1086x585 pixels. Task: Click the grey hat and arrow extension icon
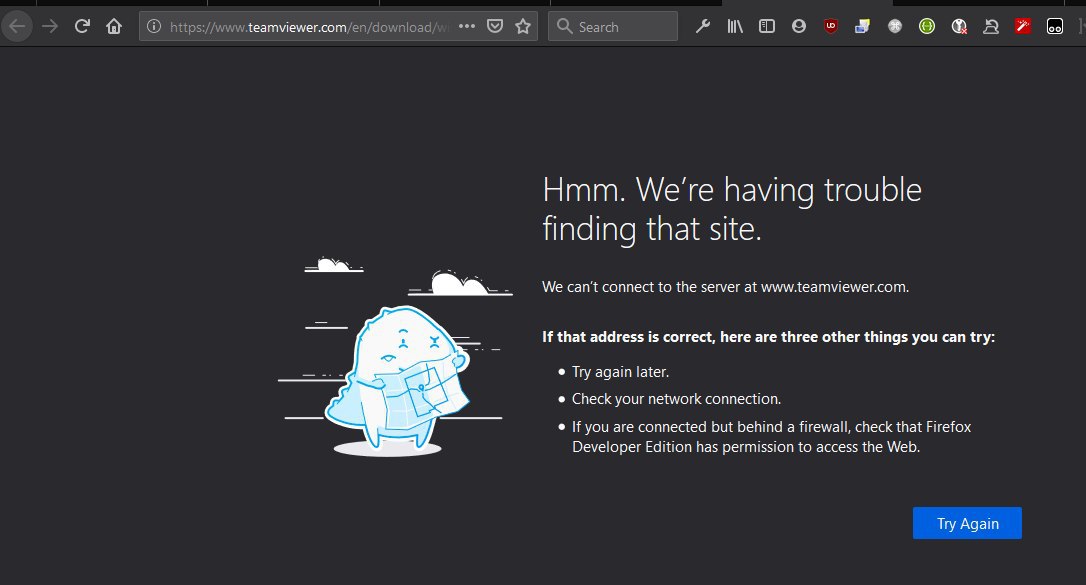point(991,27)
